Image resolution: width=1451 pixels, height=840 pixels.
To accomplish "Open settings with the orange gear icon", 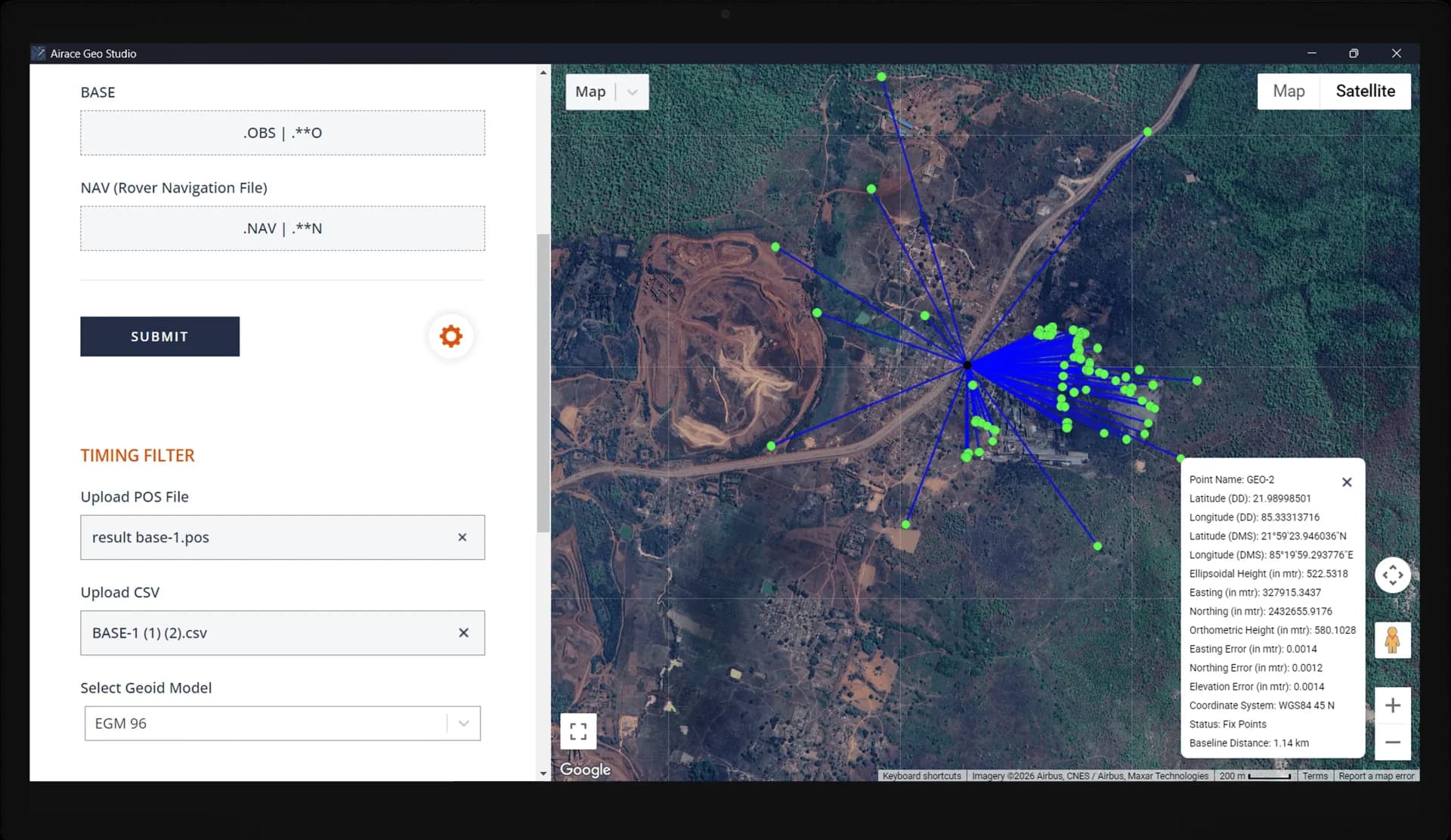I will [x=451, y=336].
